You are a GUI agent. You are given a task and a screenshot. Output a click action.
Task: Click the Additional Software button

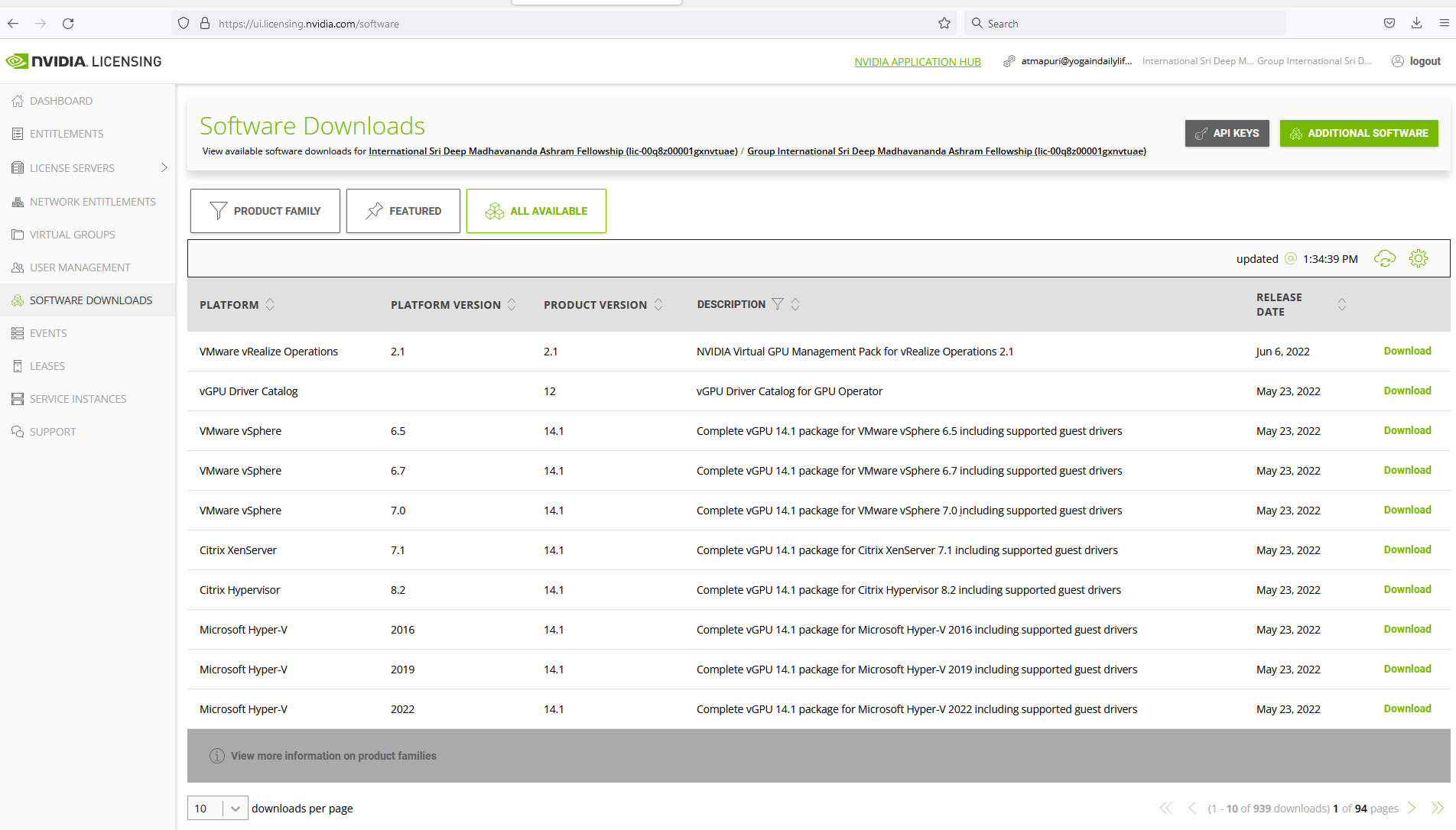point(1359,133)
